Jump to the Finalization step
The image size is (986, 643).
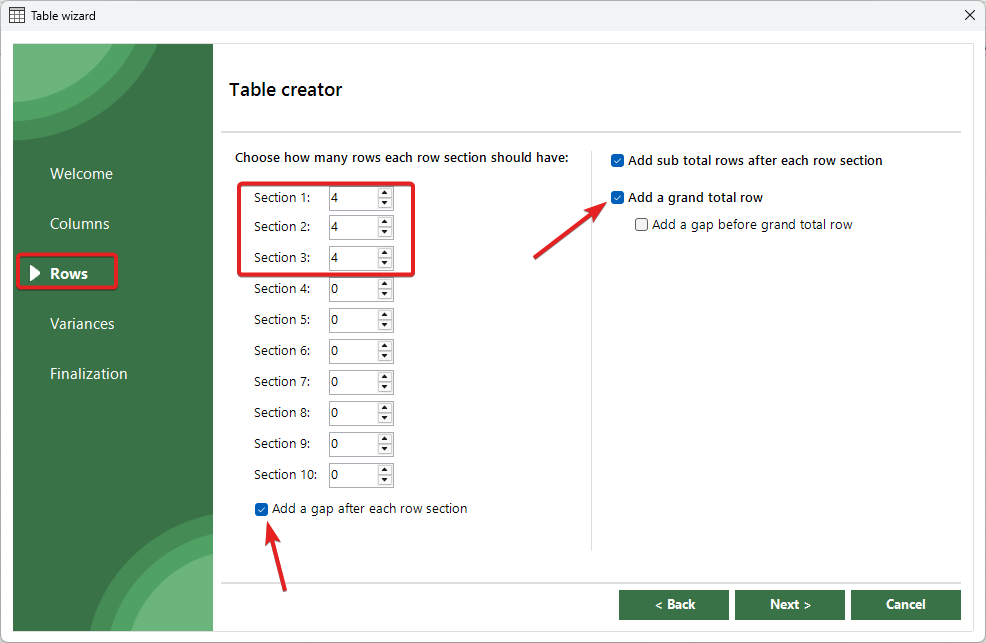point(89,374)
